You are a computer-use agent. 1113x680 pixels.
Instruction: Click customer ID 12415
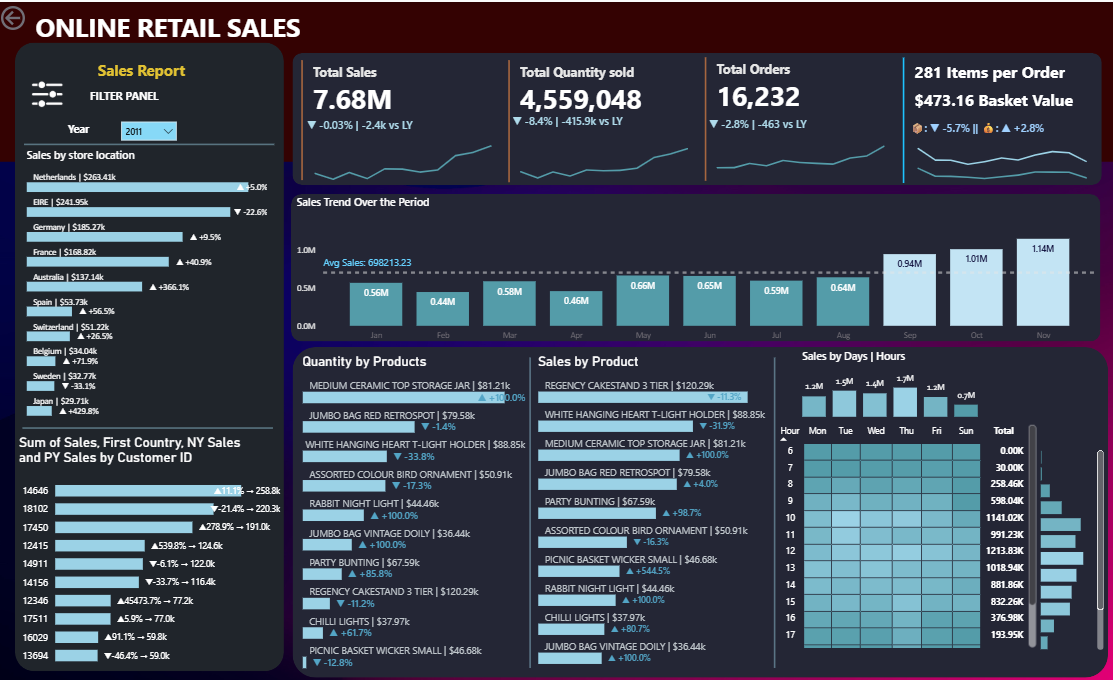[x=35, y=546]
